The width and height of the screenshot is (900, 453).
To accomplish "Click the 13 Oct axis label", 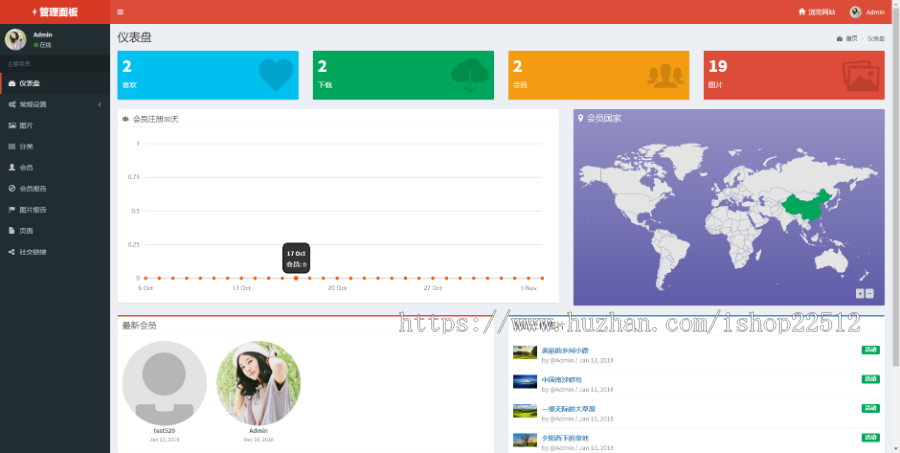I will point(241,288).
